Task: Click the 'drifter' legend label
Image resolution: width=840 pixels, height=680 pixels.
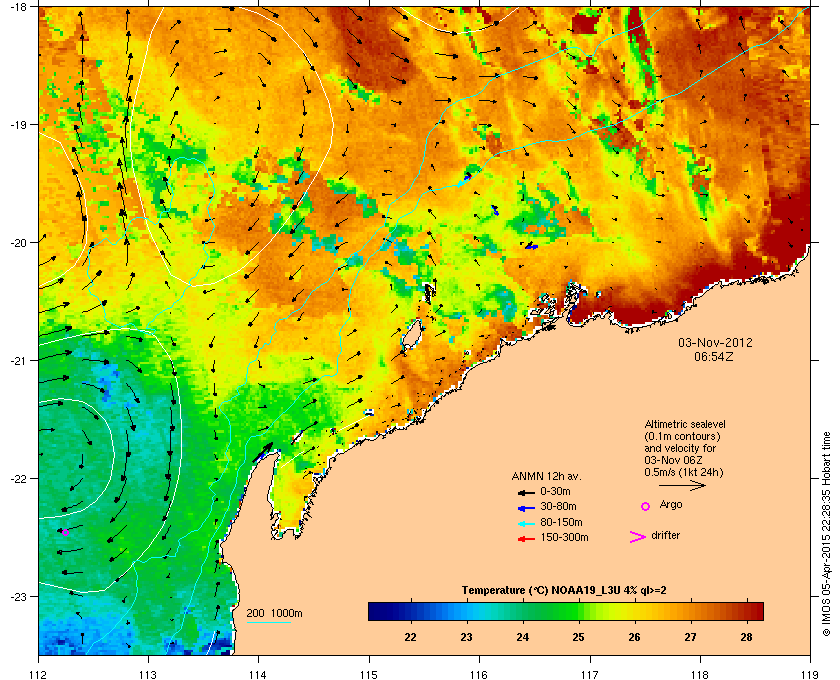Action: tap(665, 535)
